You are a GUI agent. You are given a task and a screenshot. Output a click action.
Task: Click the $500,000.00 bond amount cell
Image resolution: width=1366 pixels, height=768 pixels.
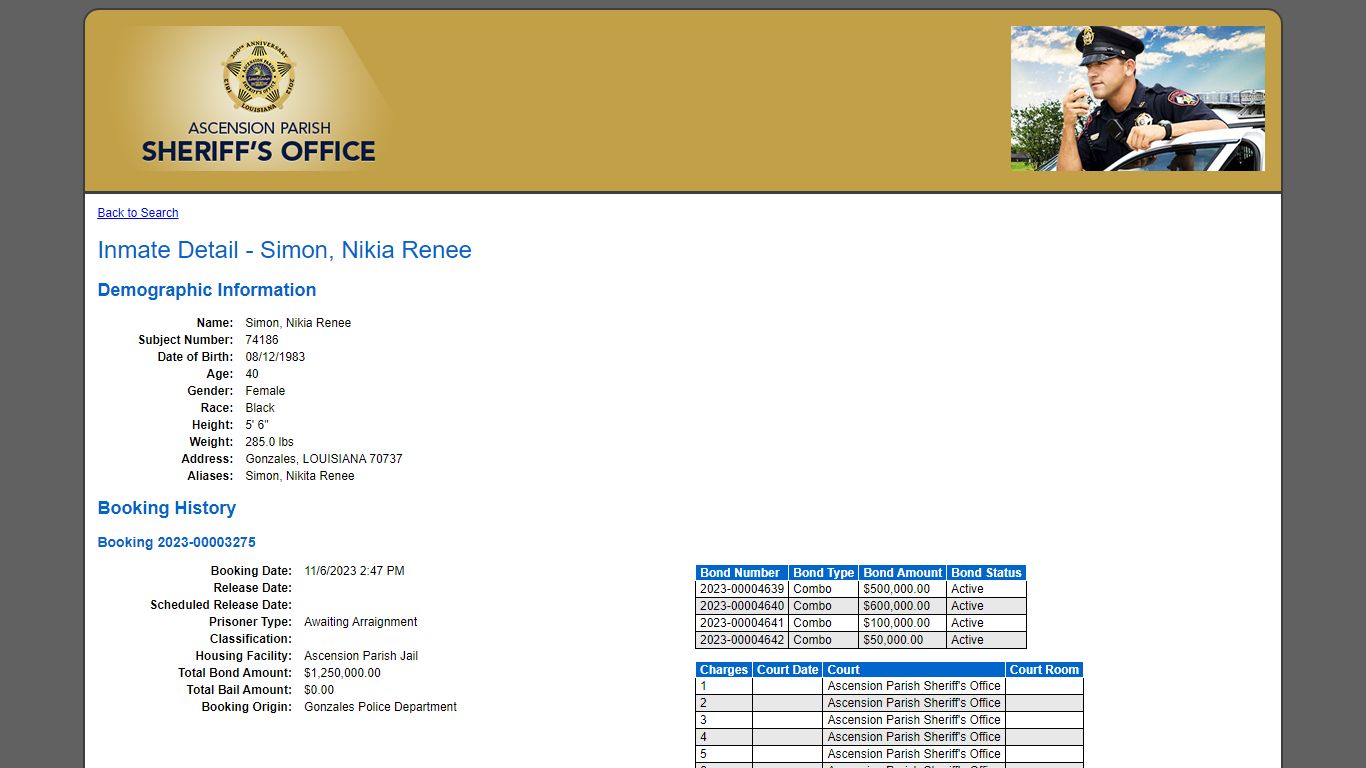pos(903,589)
